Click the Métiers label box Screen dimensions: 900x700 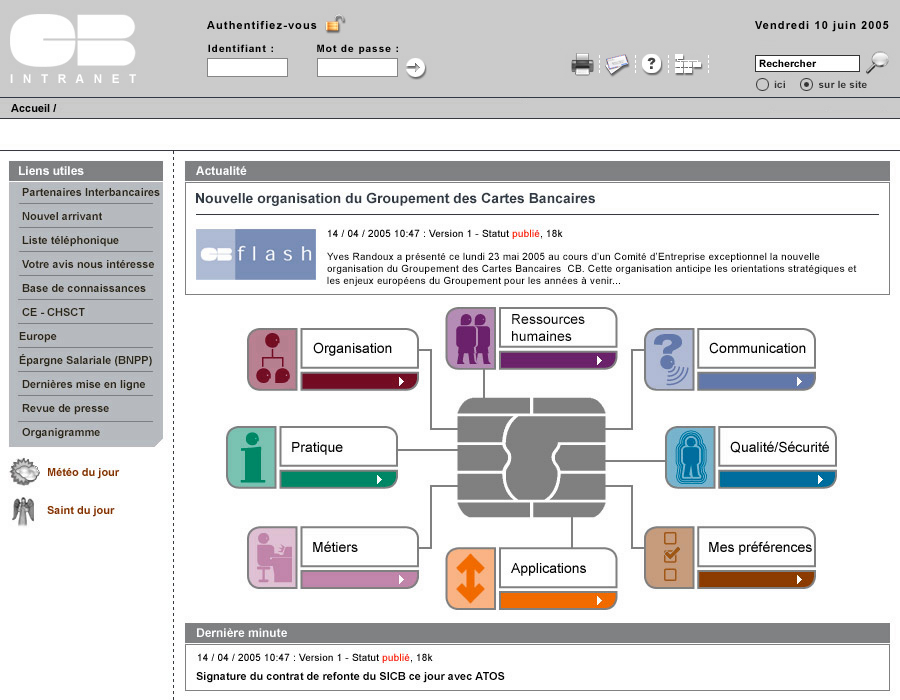coord(359,547)
